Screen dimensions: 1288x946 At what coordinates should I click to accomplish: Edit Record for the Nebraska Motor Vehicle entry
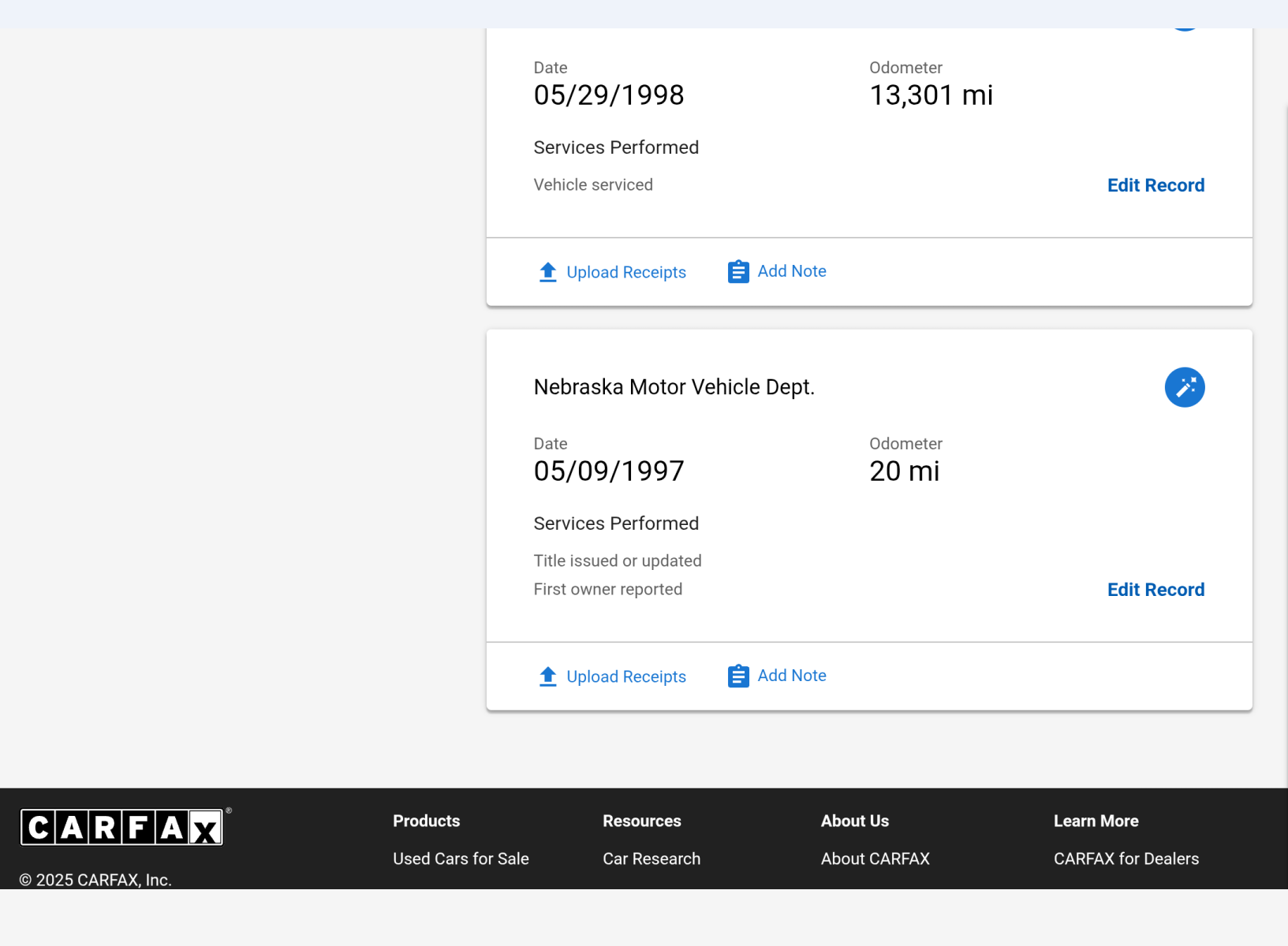pyautogui.click(x=1155, y=590)
